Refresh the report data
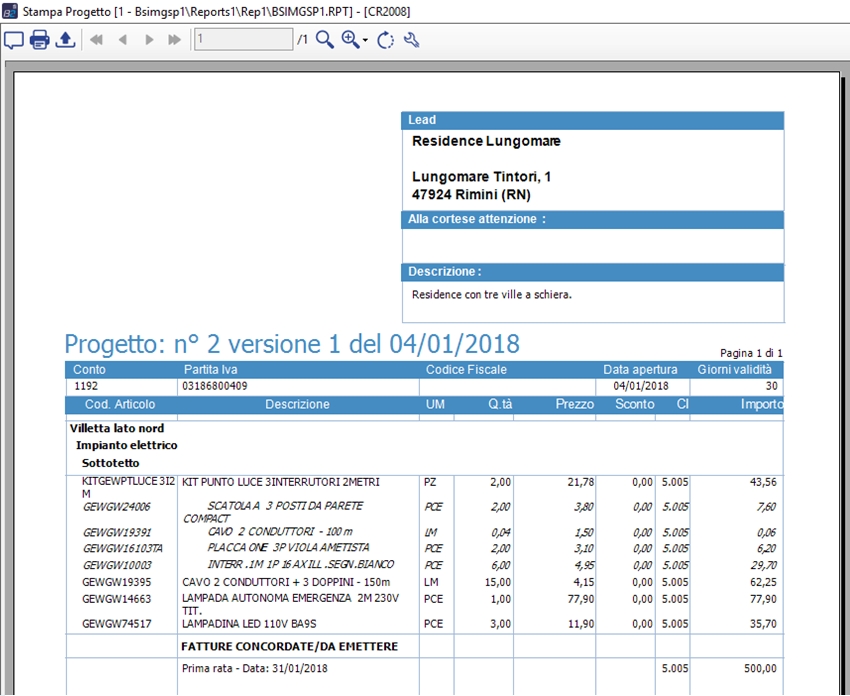Viewport: 850px width, 696px height. [x=385, y=40]
